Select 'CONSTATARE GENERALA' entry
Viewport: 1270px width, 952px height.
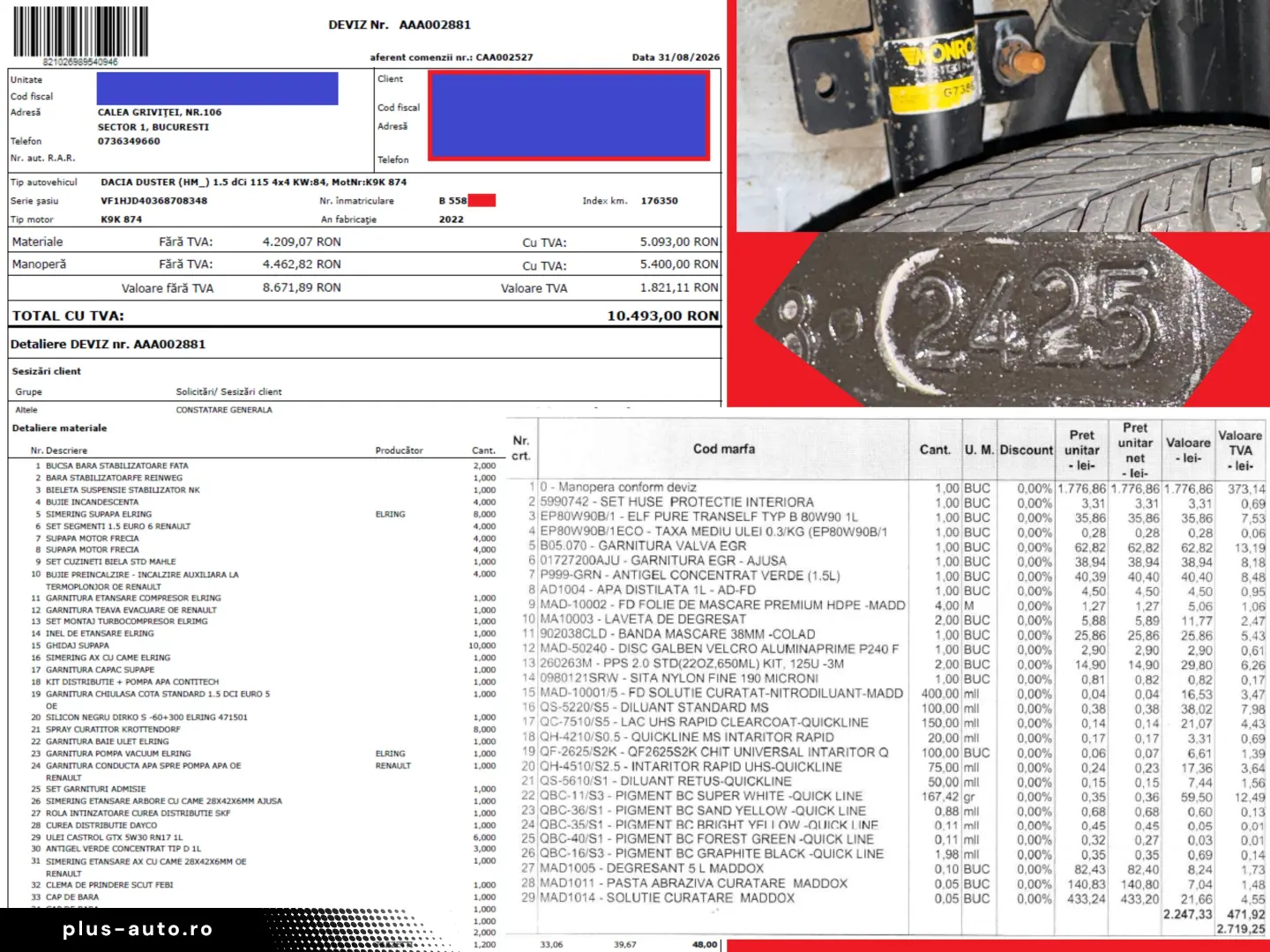pyautogui.click(x=224, y=410)
